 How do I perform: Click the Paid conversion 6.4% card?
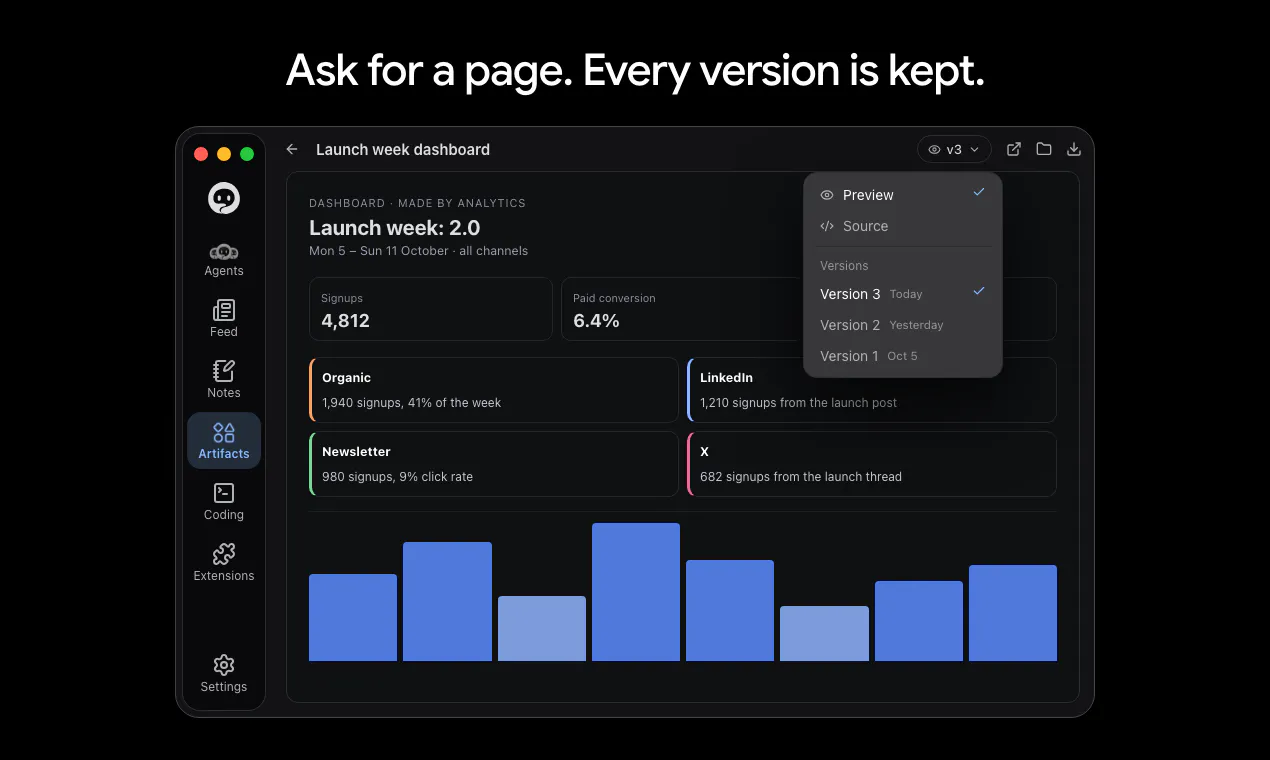pos(682,309)
